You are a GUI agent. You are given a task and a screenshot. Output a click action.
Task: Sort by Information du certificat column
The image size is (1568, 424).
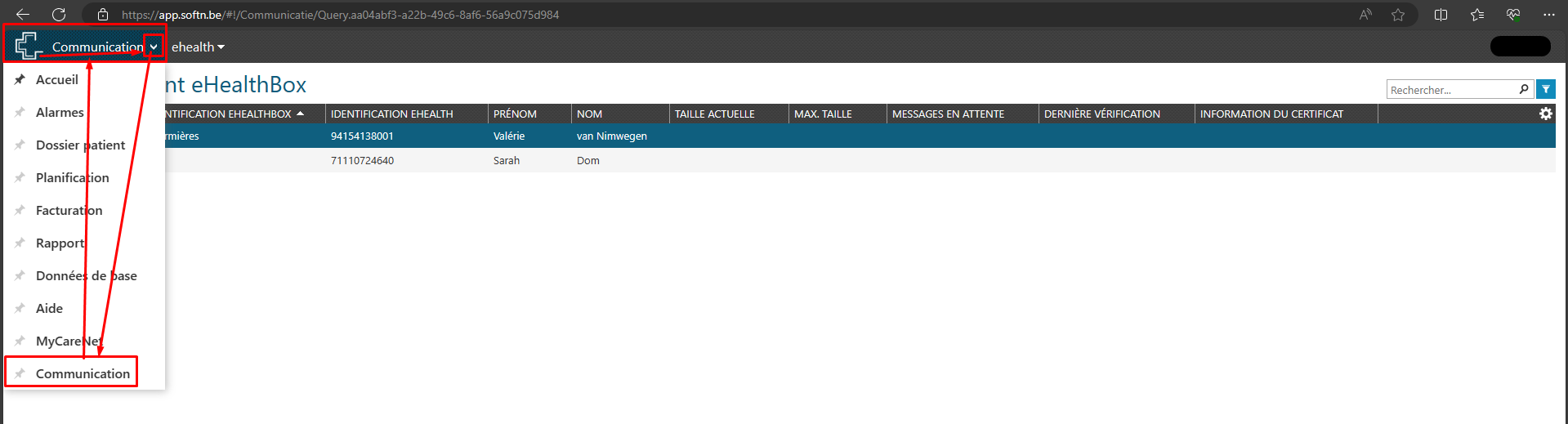pyautogui.click(x=1271, y=114)
